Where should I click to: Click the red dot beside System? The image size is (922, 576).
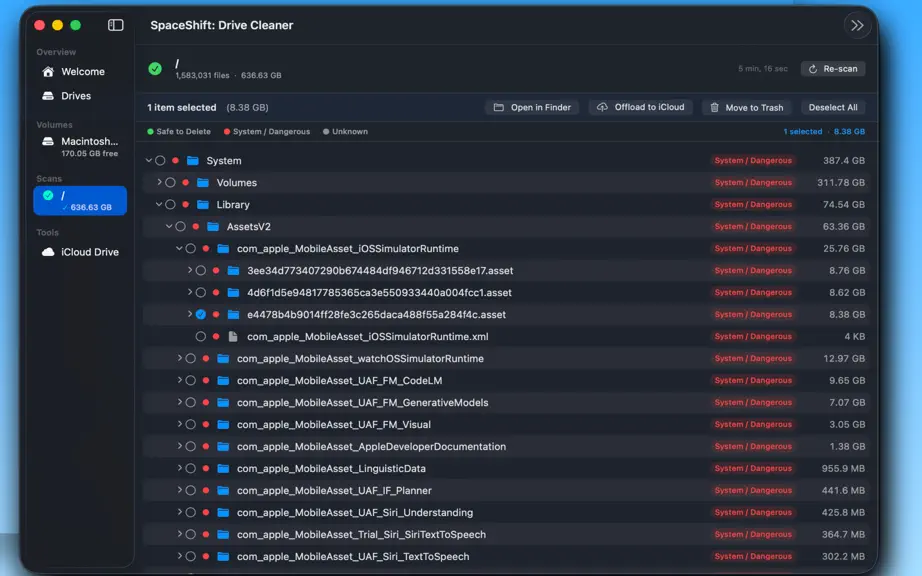pyautogui.click(x=175, y=160)
